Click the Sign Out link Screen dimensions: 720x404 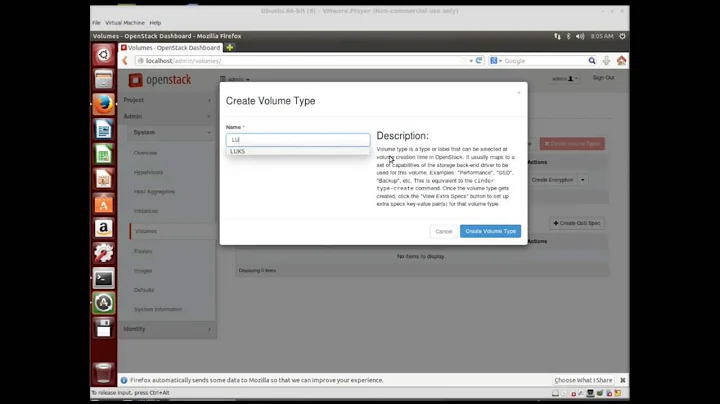tap(603, 78)
